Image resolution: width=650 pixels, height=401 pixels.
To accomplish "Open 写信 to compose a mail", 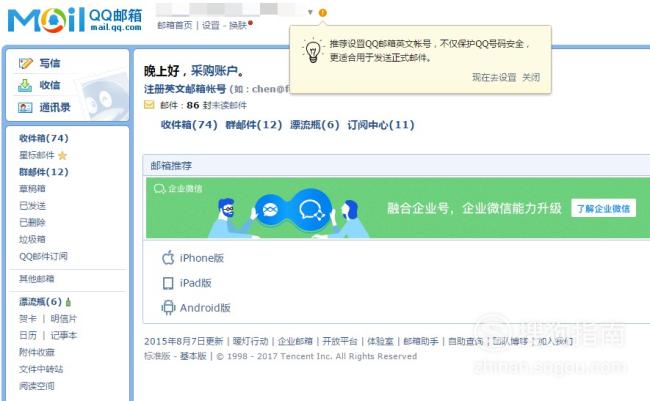I will [x=50, y=63].
